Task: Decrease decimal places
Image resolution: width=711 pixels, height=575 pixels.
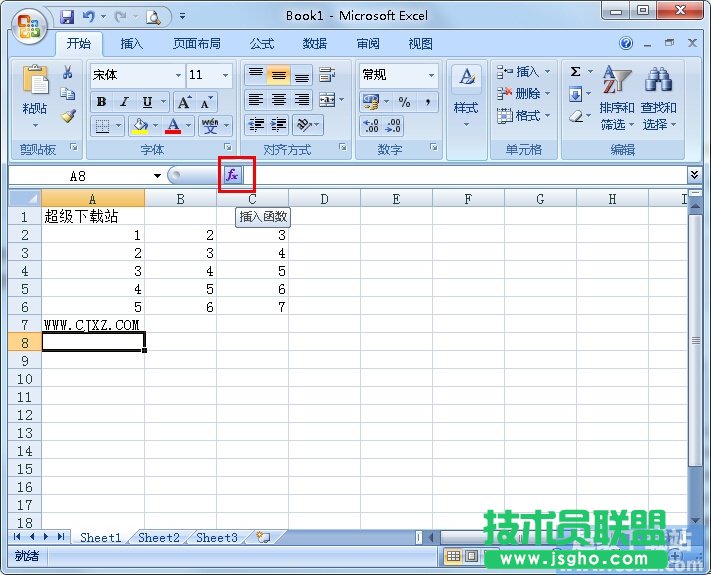Action: (393, 126)
